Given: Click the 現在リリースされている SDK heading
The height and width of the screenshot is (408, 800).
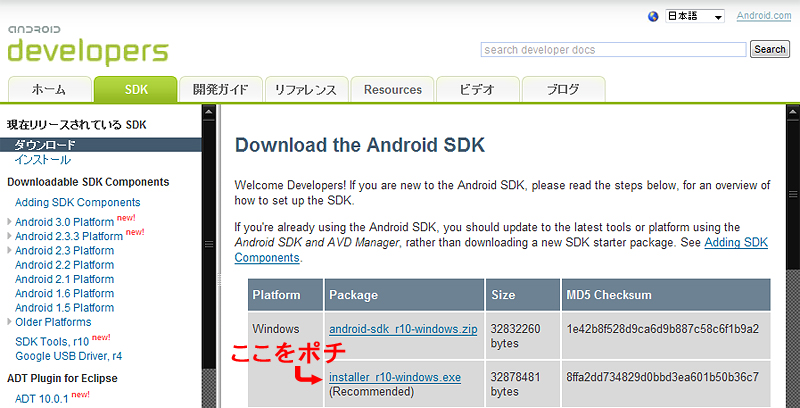Looking at the screenshot, I should [77, 125].
